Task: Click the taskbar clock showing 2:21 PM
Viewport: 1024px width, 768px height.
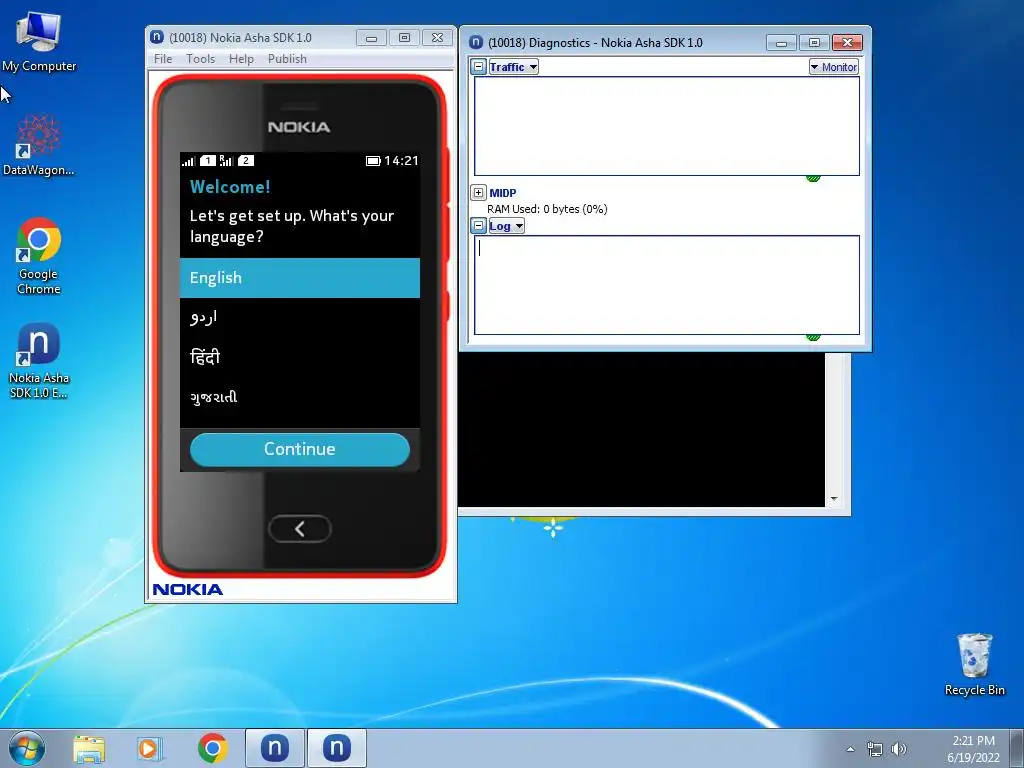Action: pos(973,748)
